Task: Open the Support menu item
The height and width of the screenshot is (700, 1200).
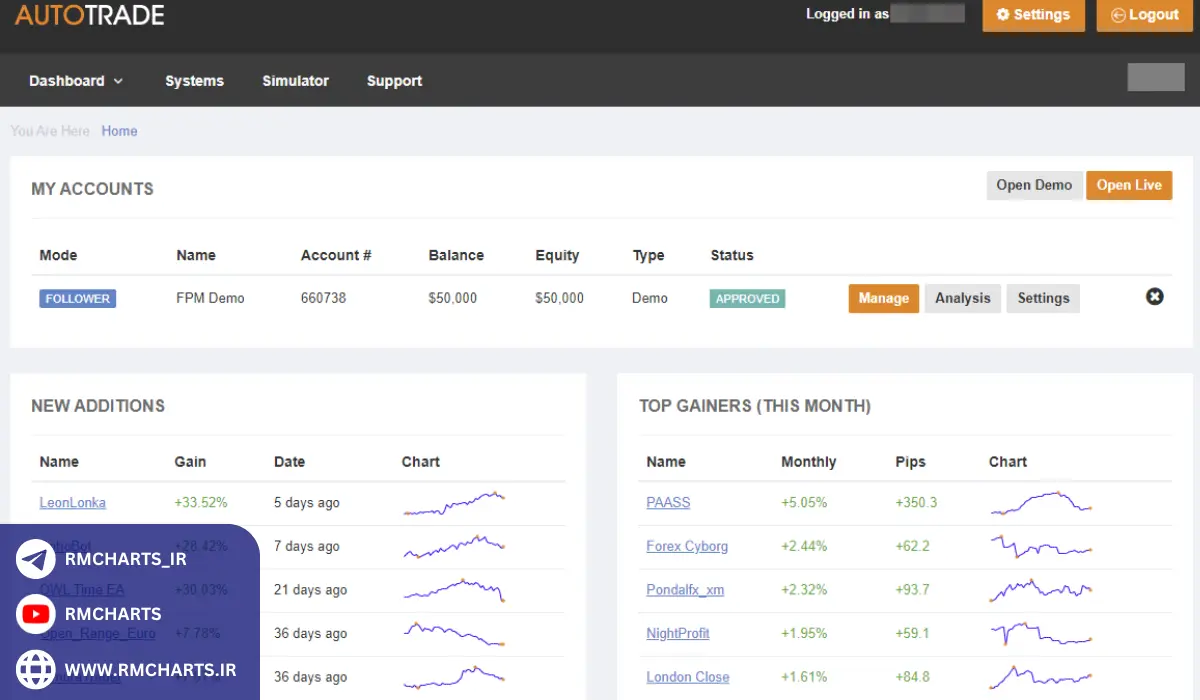Action: (x=394, y=81)
